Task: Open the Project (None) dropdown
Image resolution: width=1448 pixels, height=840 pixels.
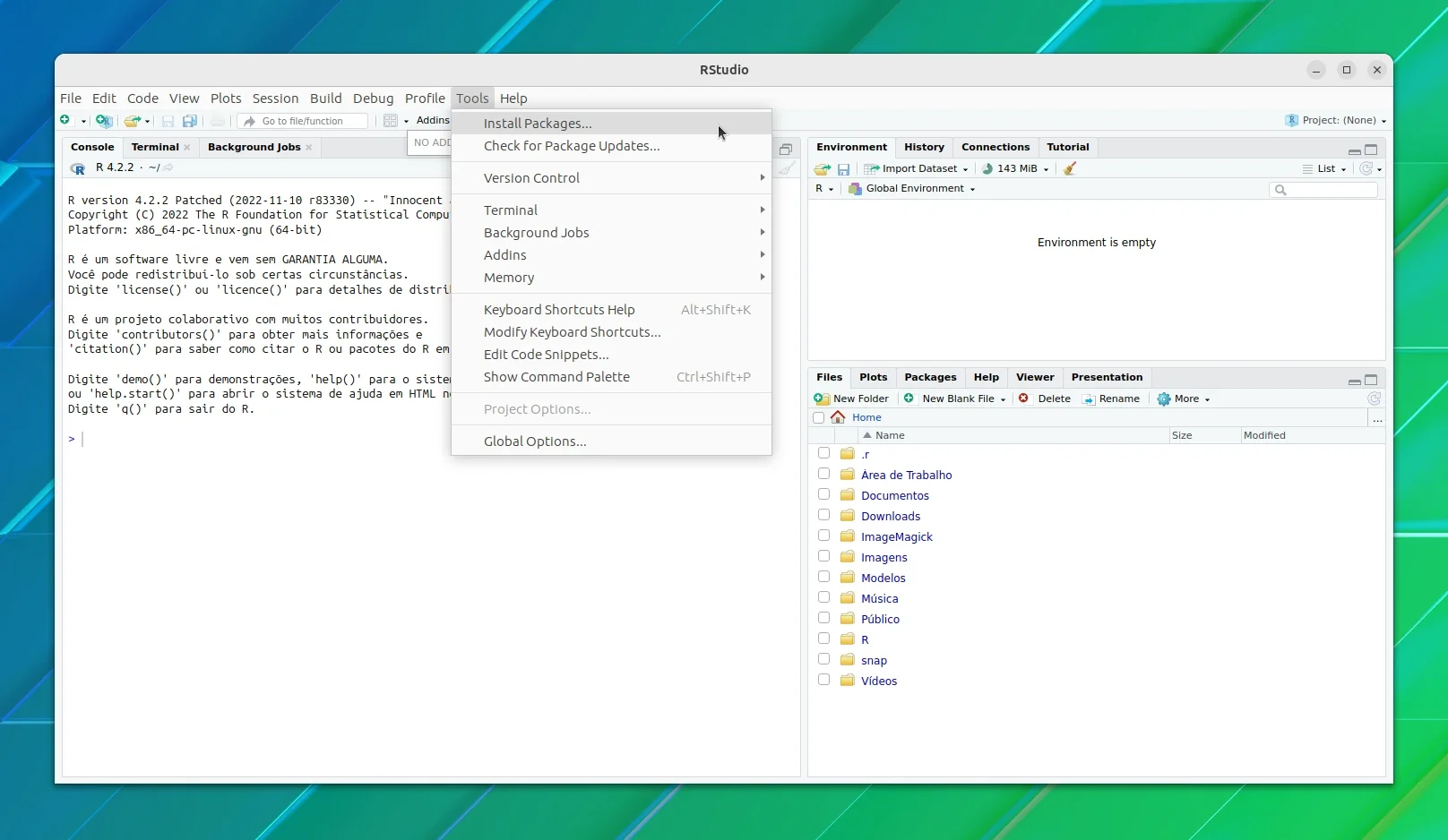Action: [1335, 120]
